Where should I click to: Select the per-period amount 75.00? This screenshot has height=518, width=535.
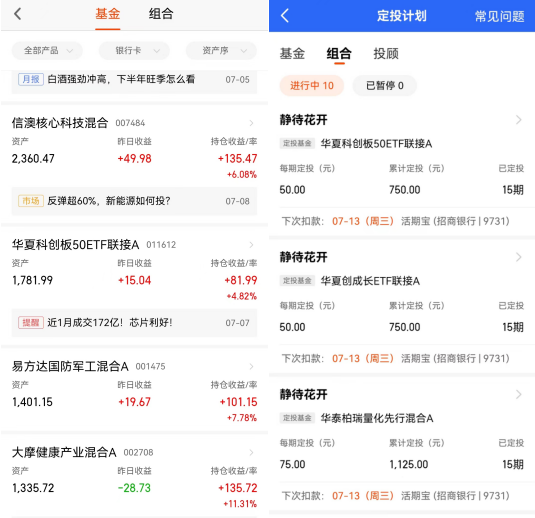tap(292, 464)
